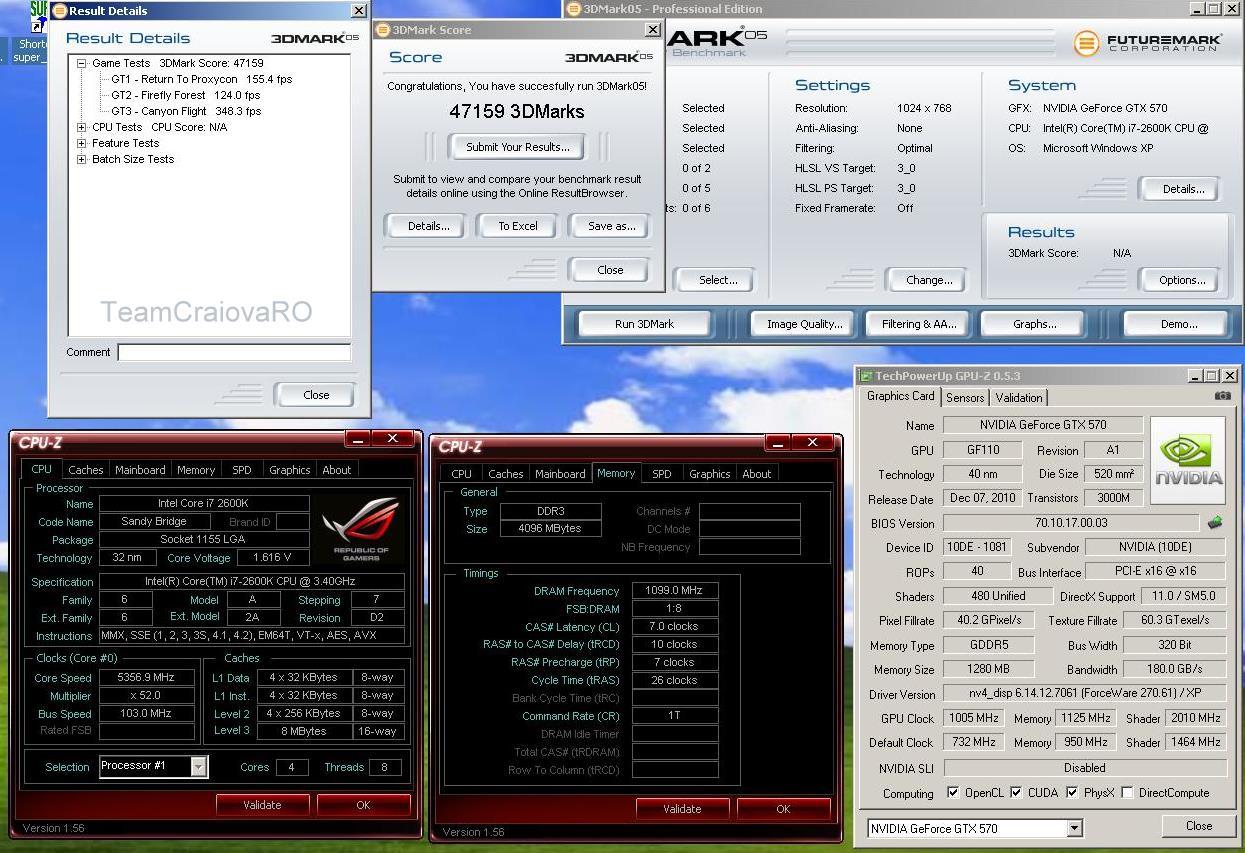Screen dimensions: 1245x853
Task: Click the GPU Clock value 1005 MHz
Action: point(974,718)
